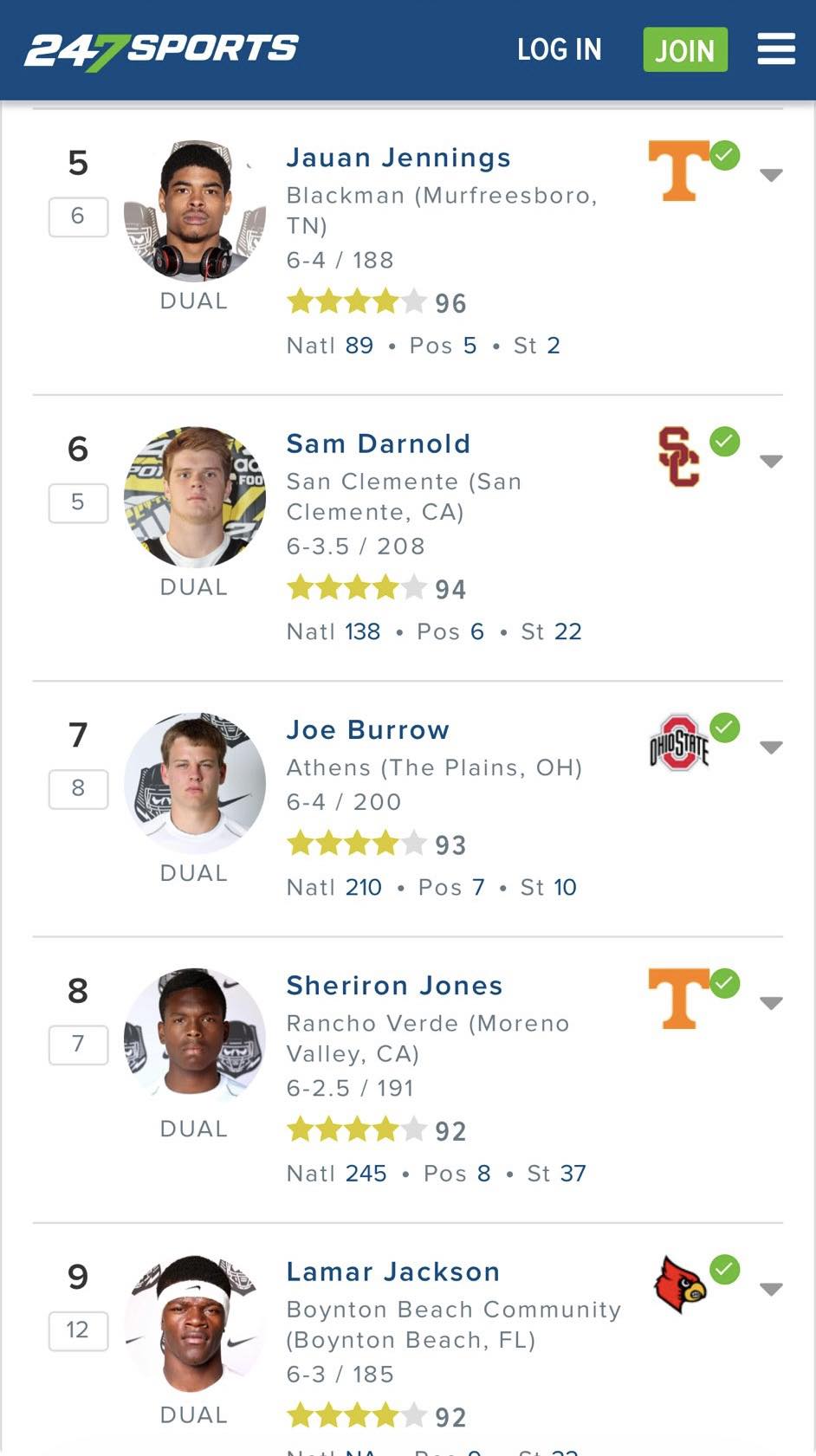Click LOG IN in the header

click(560, 49)
